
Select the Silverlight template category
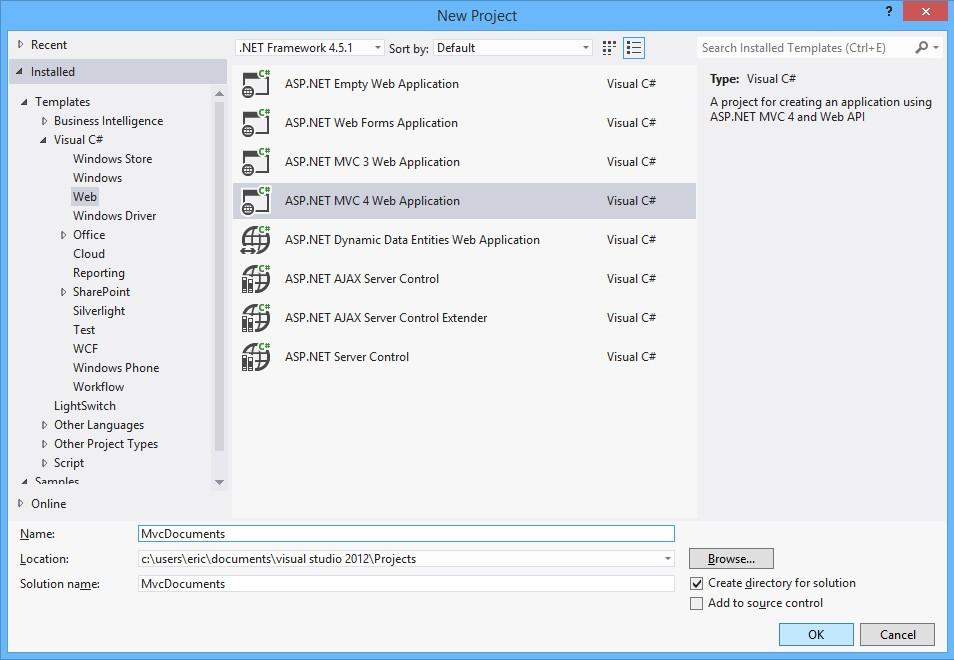99,311
